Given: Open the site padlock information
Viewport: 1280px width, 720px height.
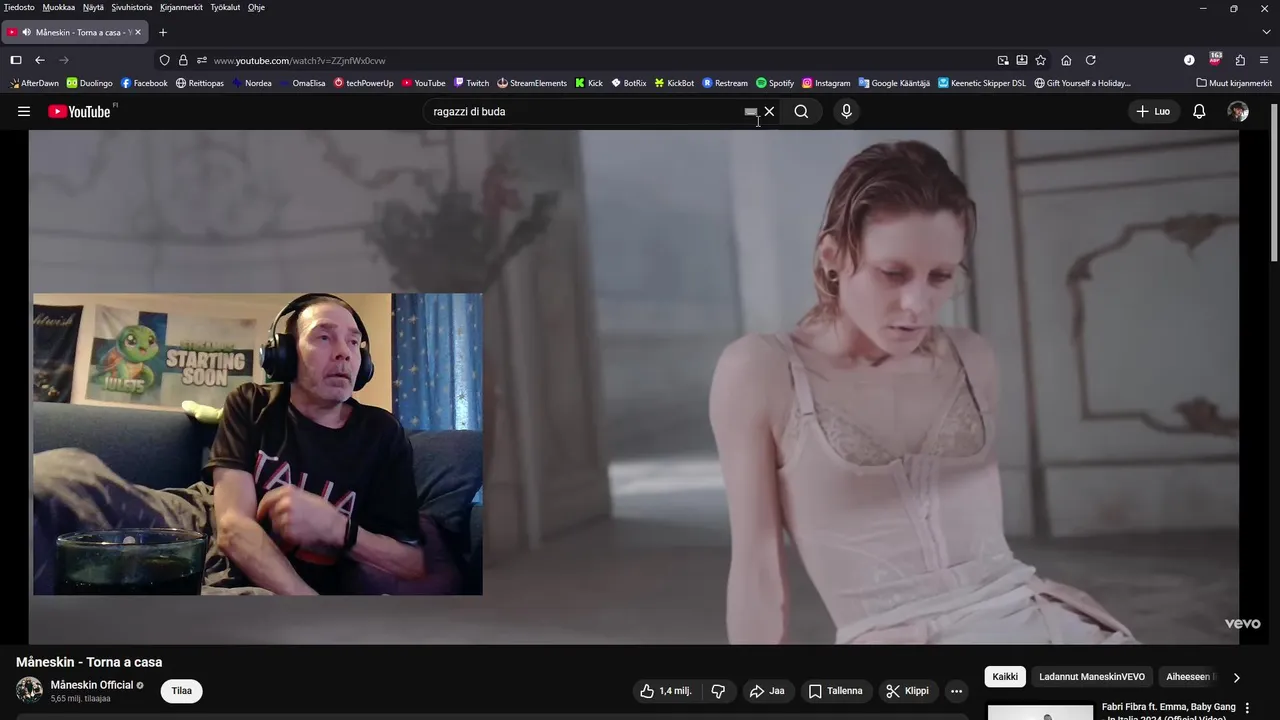Looking at the screenshot, I should [183, 60].
